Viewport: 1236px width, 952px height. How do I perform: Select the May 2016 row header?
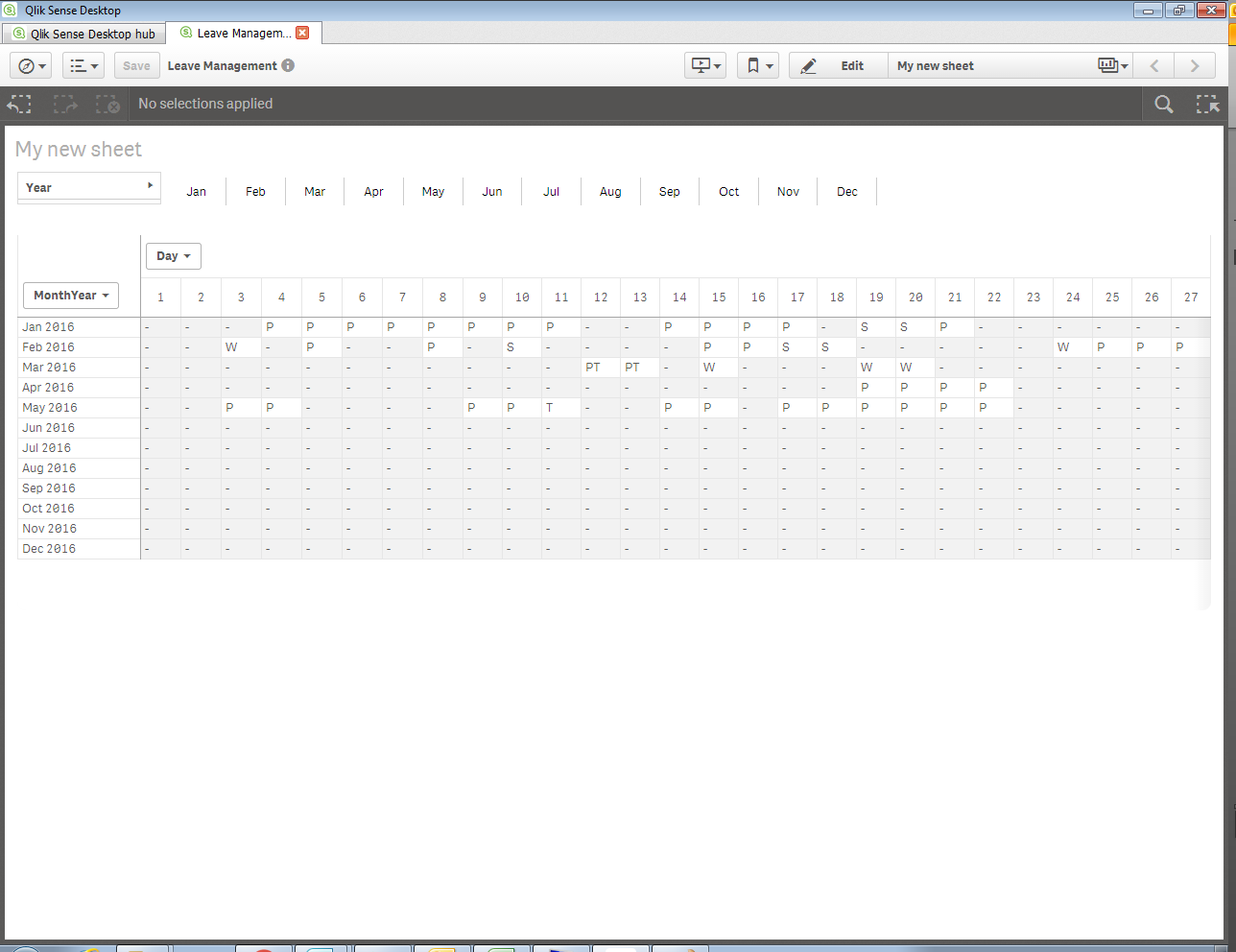[x=79, y=408]
